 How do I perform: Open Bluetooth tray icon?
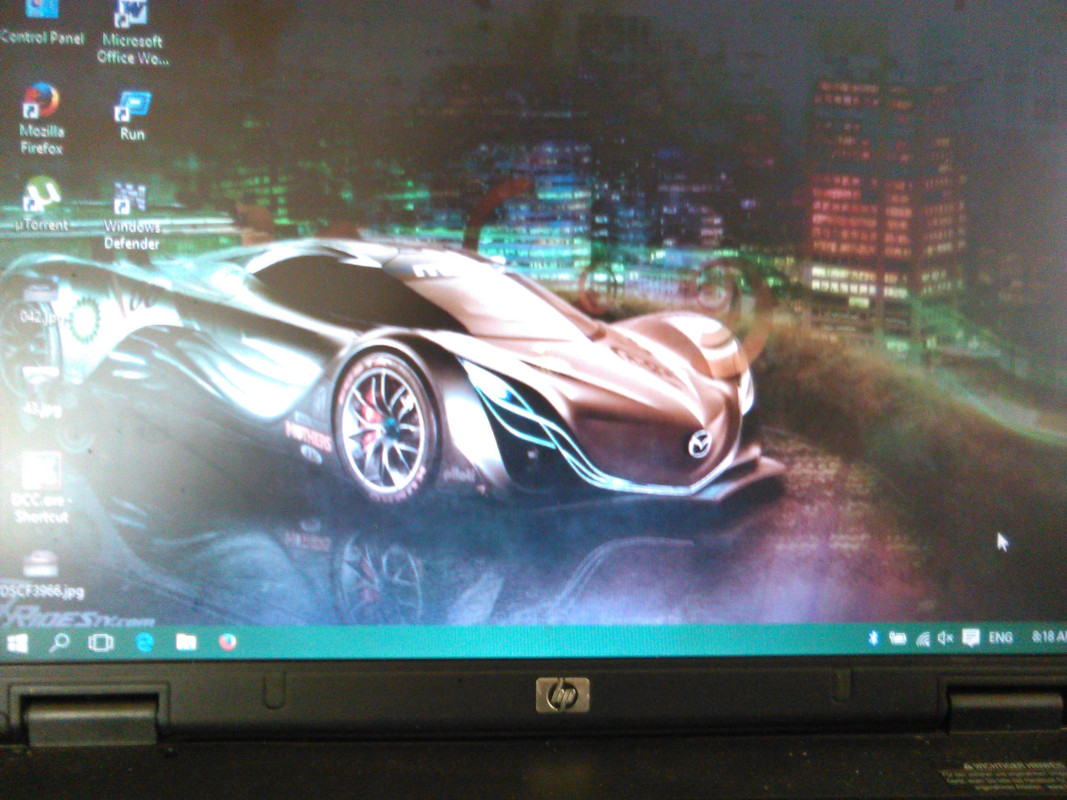coord(873,638)
